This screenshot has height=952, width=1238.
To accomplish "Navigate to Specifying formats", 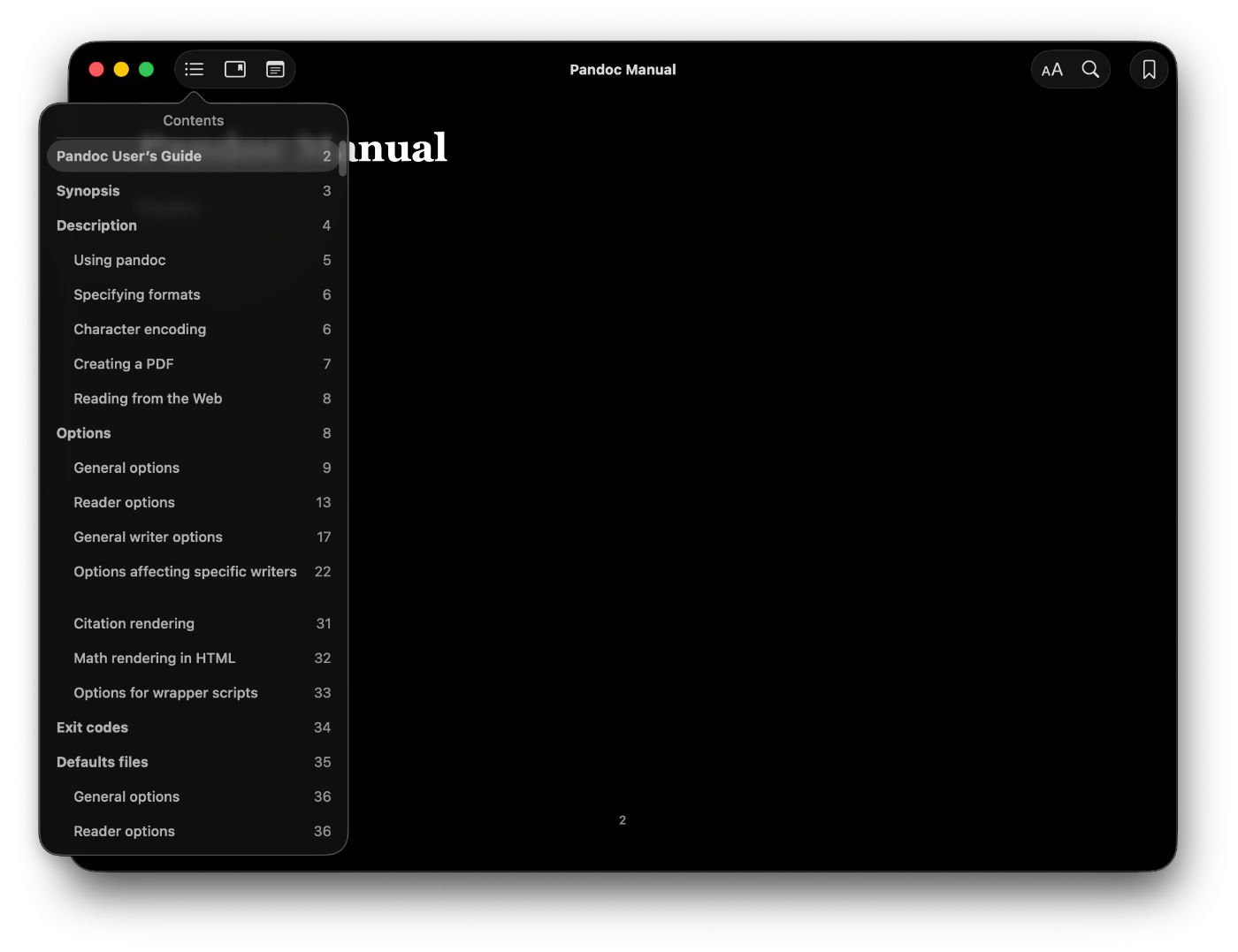I will pyautogui.click(x=193, y=294).
